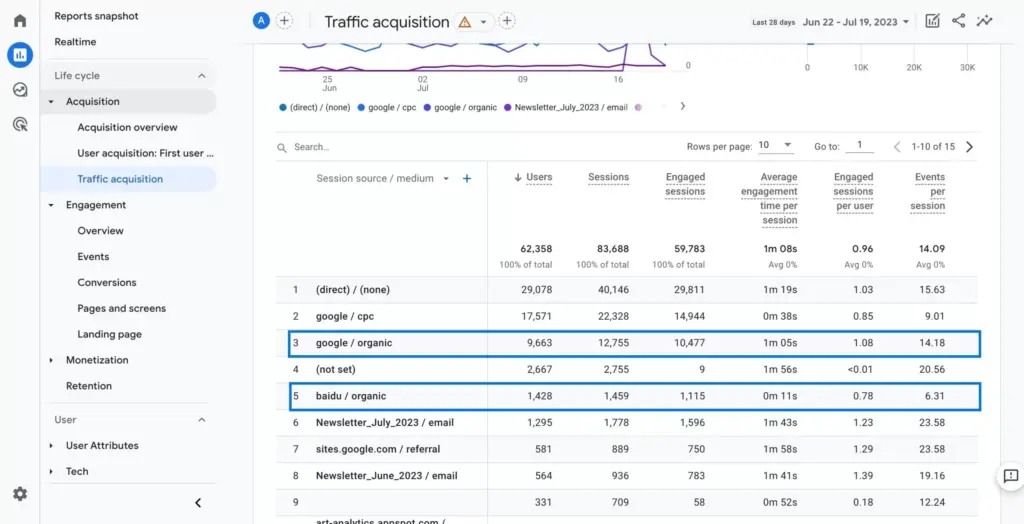
Task: Open the report title dropdown arrow
Action: point(483,22)
